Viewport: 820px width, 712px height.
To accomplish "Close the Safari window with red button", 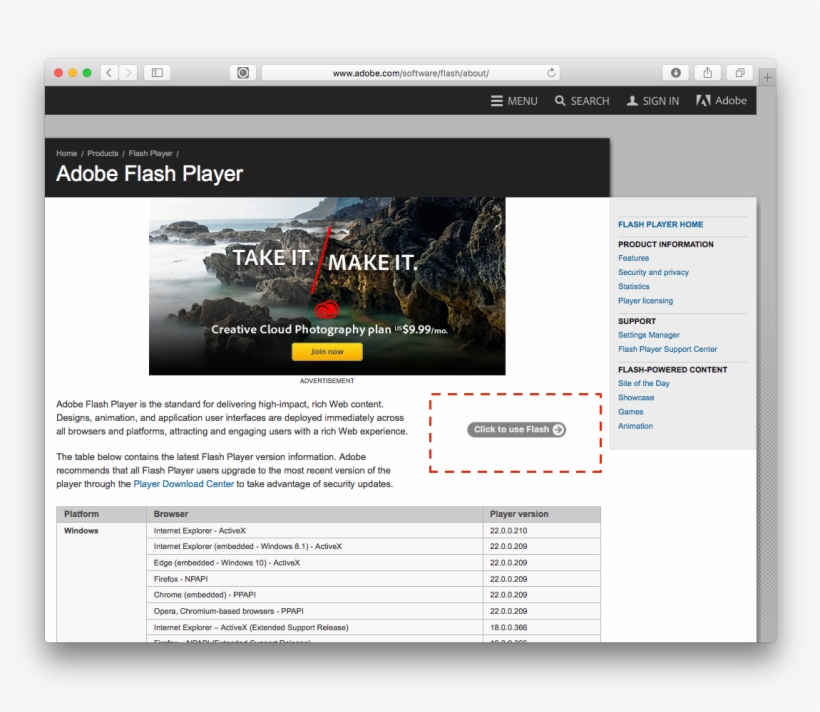I will tap(59, 73).
